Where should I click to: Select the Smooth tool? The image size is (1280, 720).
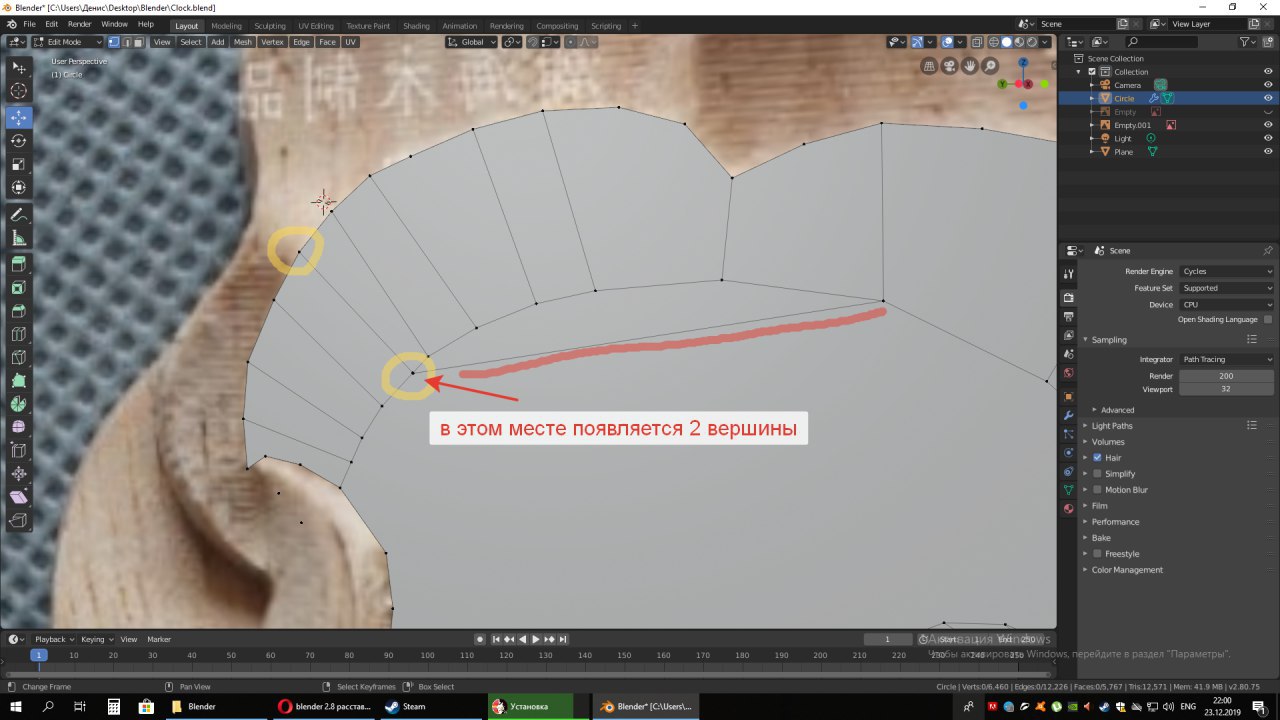click(19, 428)
